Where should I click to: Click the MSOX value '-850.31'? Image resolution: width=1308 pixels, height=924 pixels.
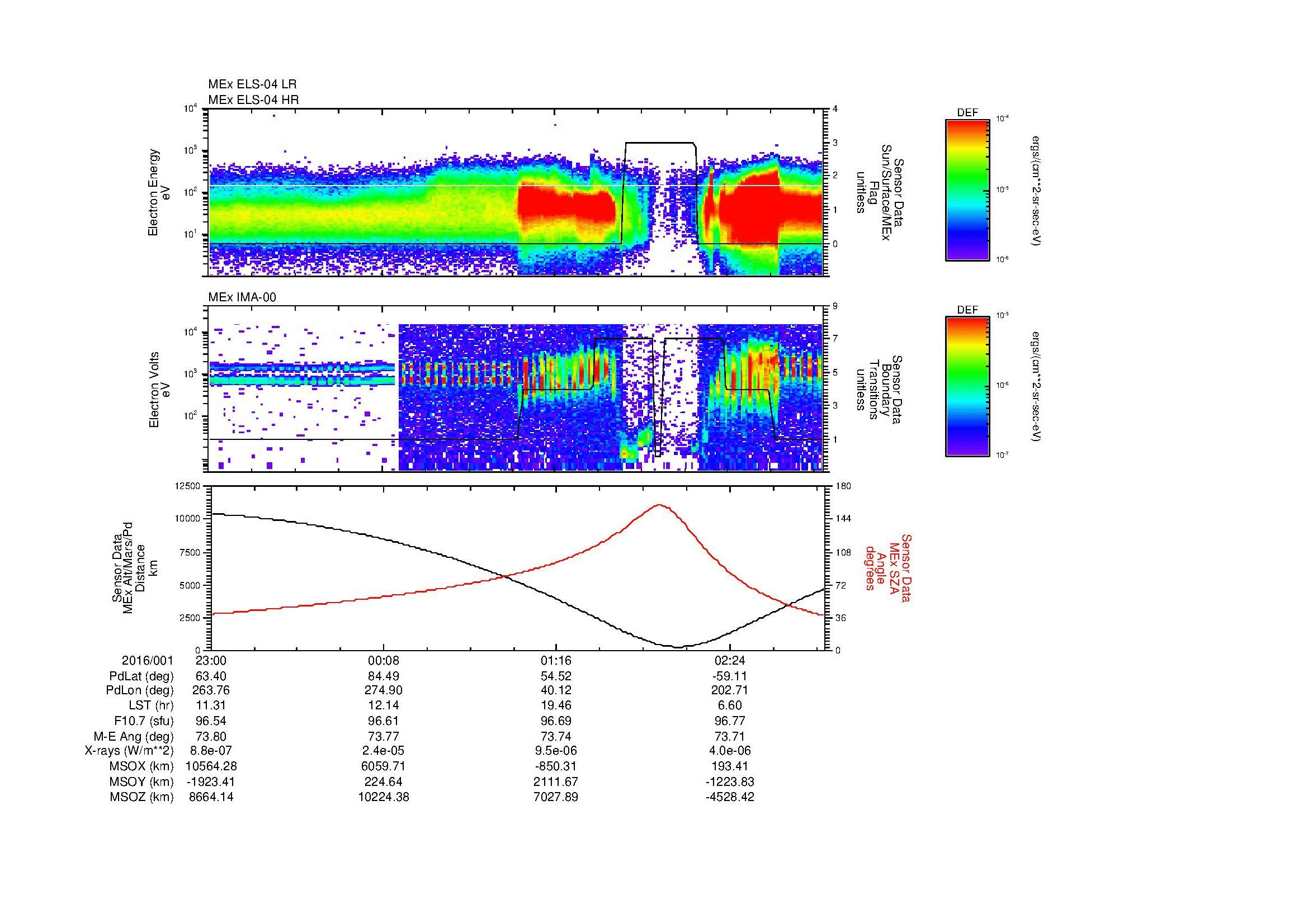point(556,766)
